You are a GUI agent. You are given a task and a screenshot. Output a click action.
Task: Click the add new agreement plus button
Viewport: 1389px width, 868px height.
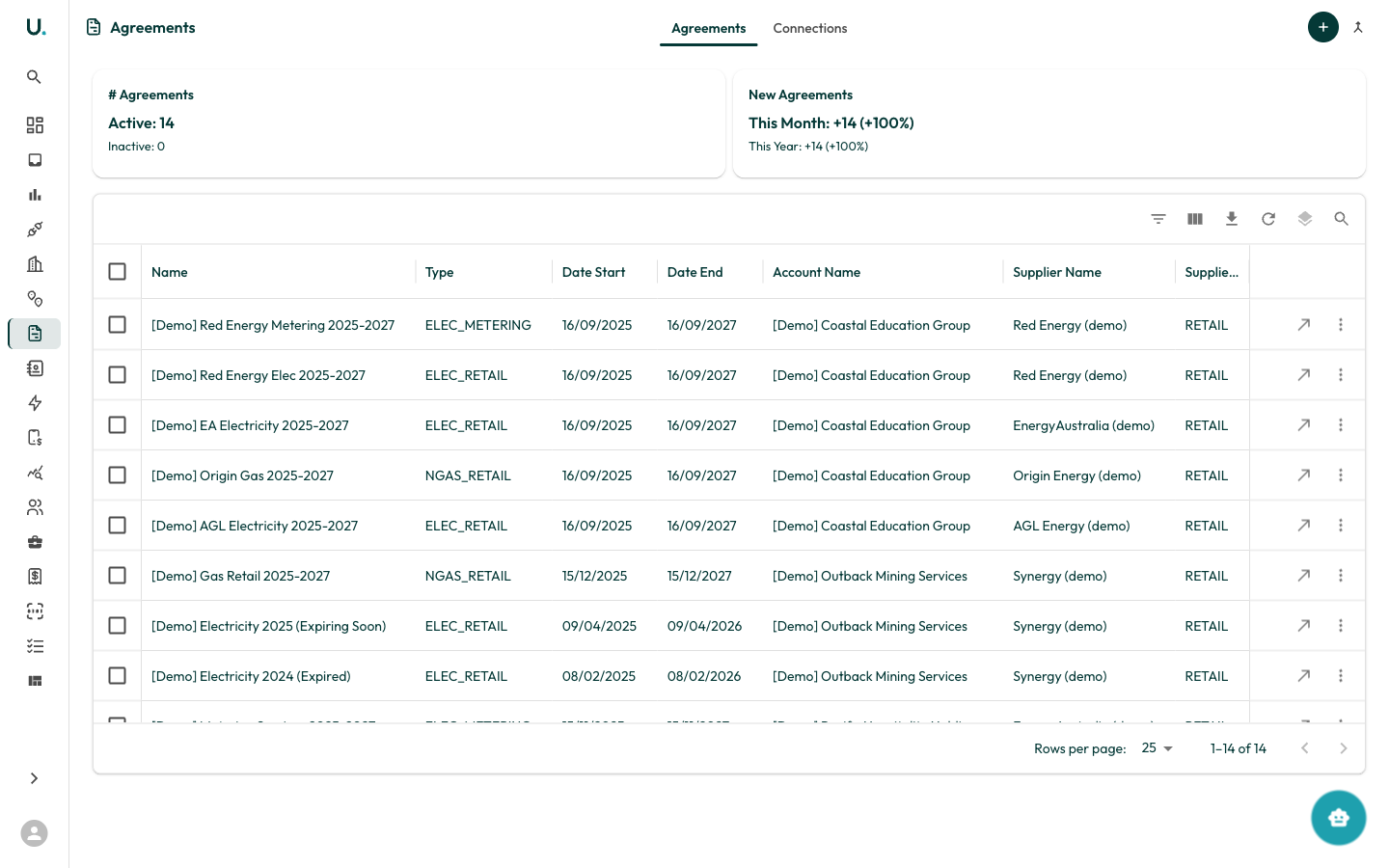pos(1323,27)
